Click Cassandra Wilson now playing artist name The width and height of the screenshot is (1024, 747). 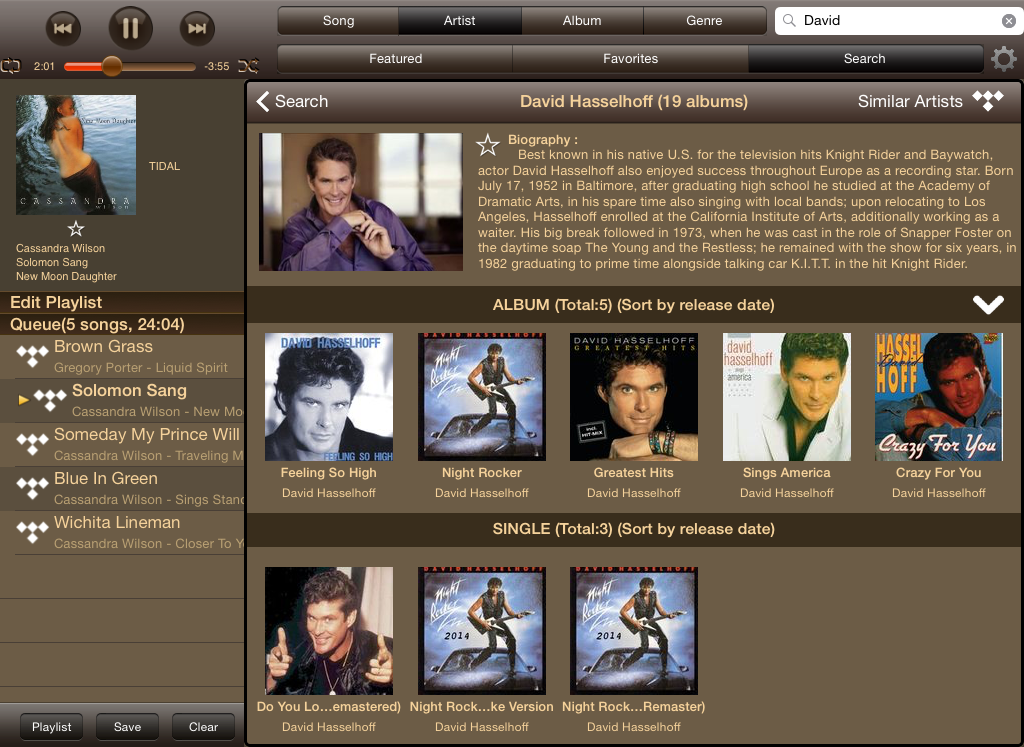(x=60, y=248)
